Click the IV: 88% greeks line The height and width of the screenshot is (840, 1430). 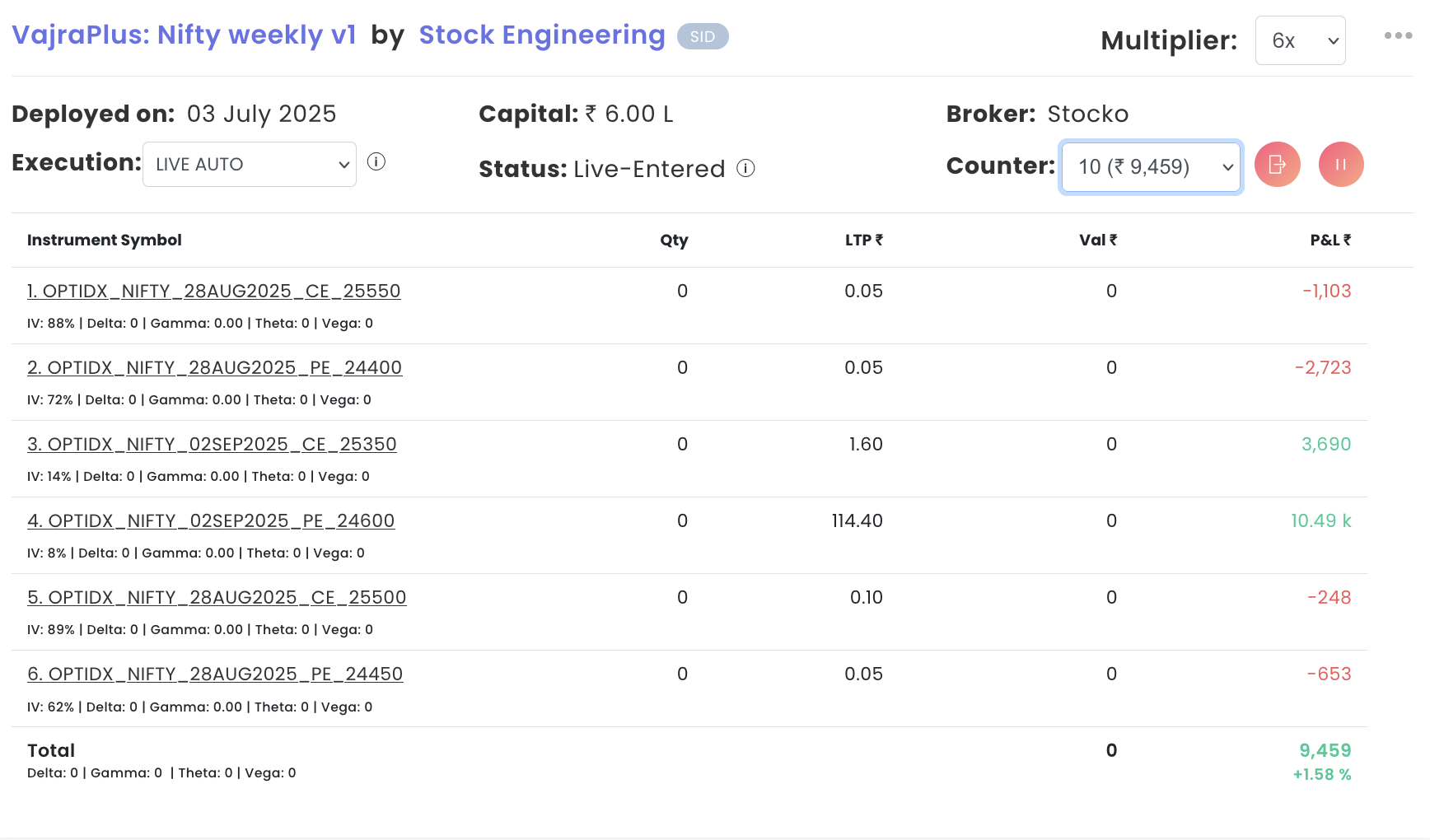pyautogui.click(x=200, y=323)
